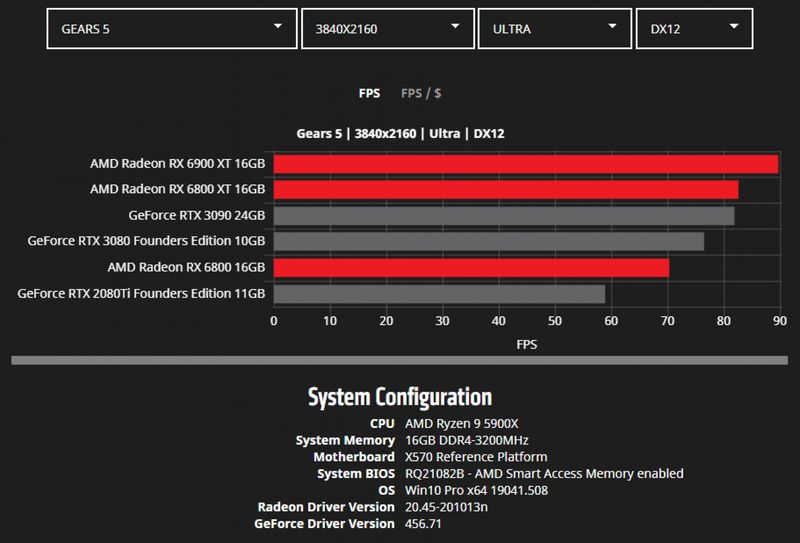Click the 50 value on the FPS axis

[x=555, y=321]
